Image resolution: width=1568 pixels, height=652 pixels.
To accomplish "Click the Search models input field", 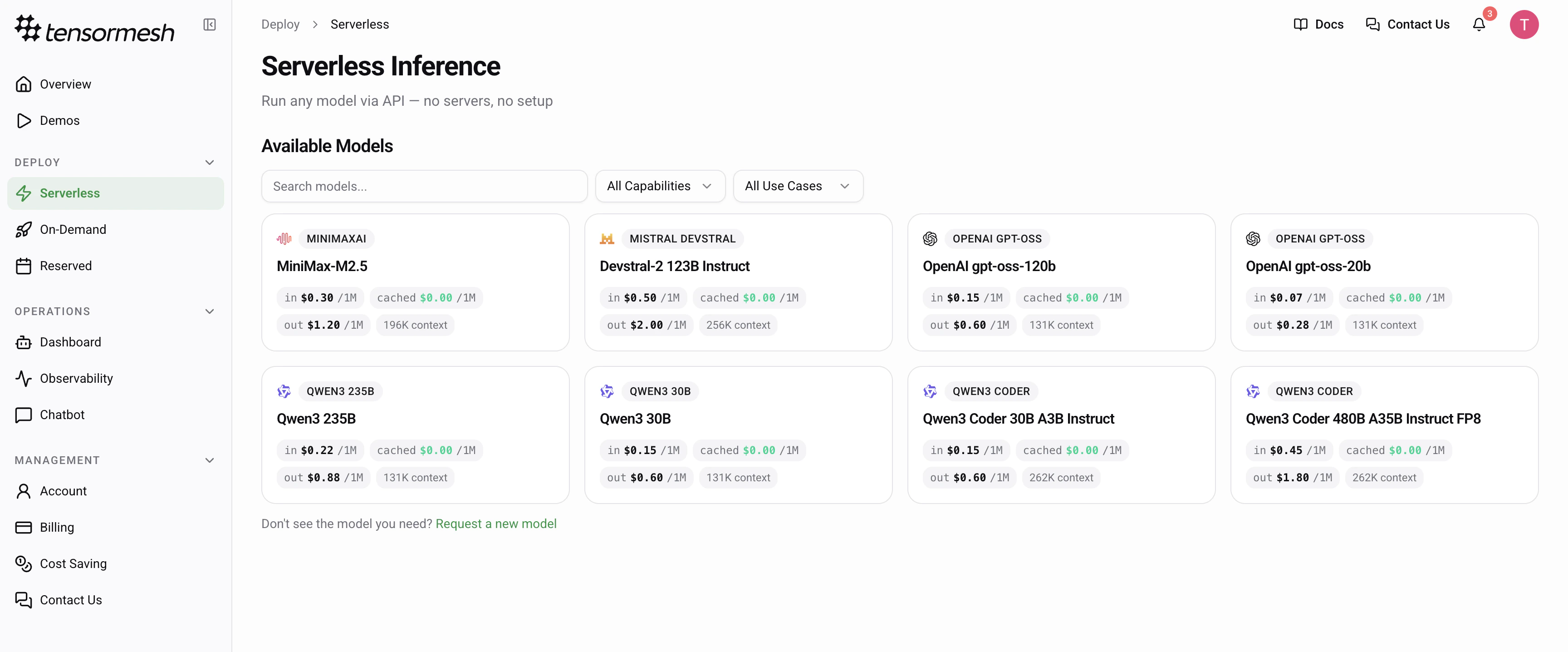I will 424,186.
